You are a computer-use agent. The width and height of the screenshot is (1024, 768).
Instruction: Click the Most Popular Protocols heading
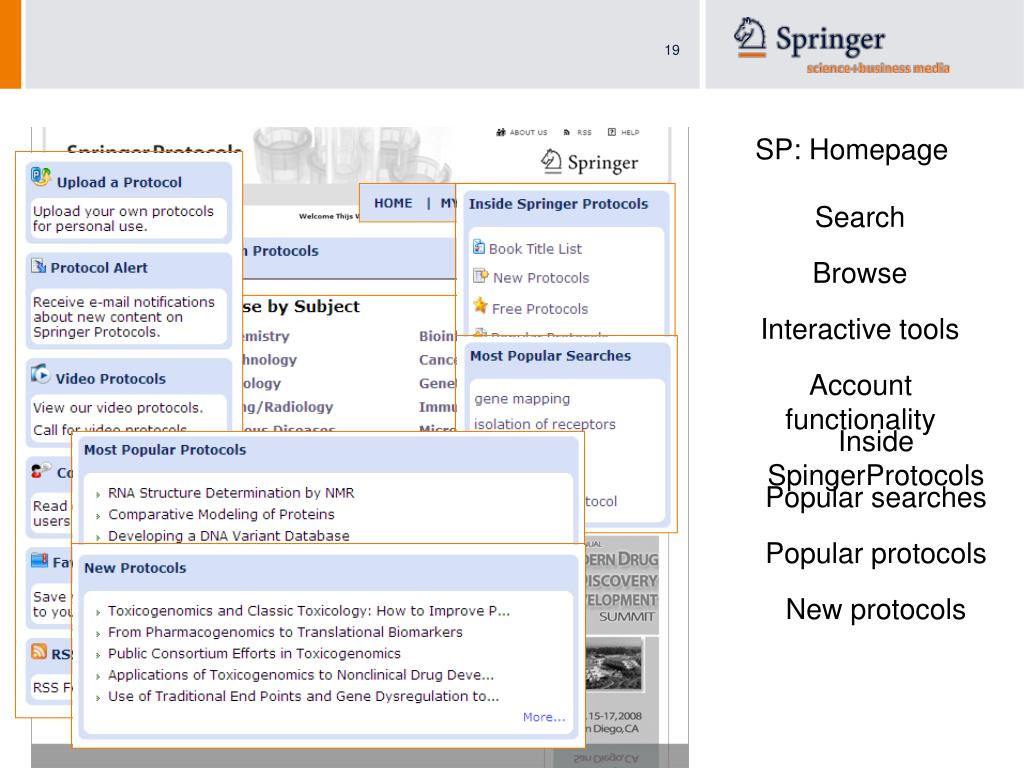coord(165,450)
